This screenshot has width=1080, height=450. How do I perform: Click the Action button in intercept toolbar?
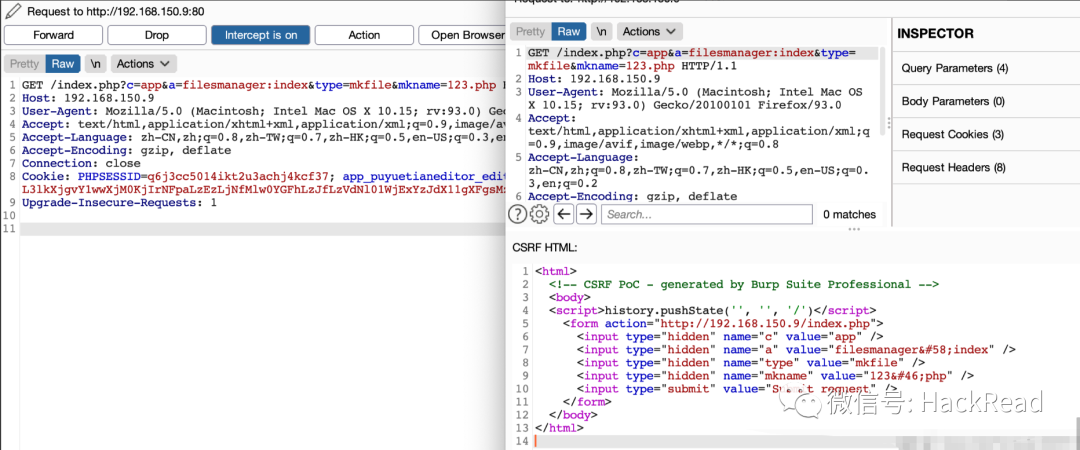[x=364, y=35]
